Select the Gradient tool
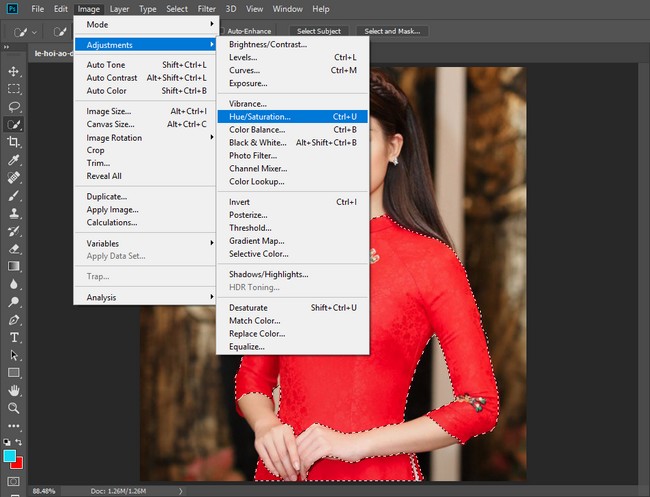The height and width of the screenshot is (497, 650). [14, 267]
